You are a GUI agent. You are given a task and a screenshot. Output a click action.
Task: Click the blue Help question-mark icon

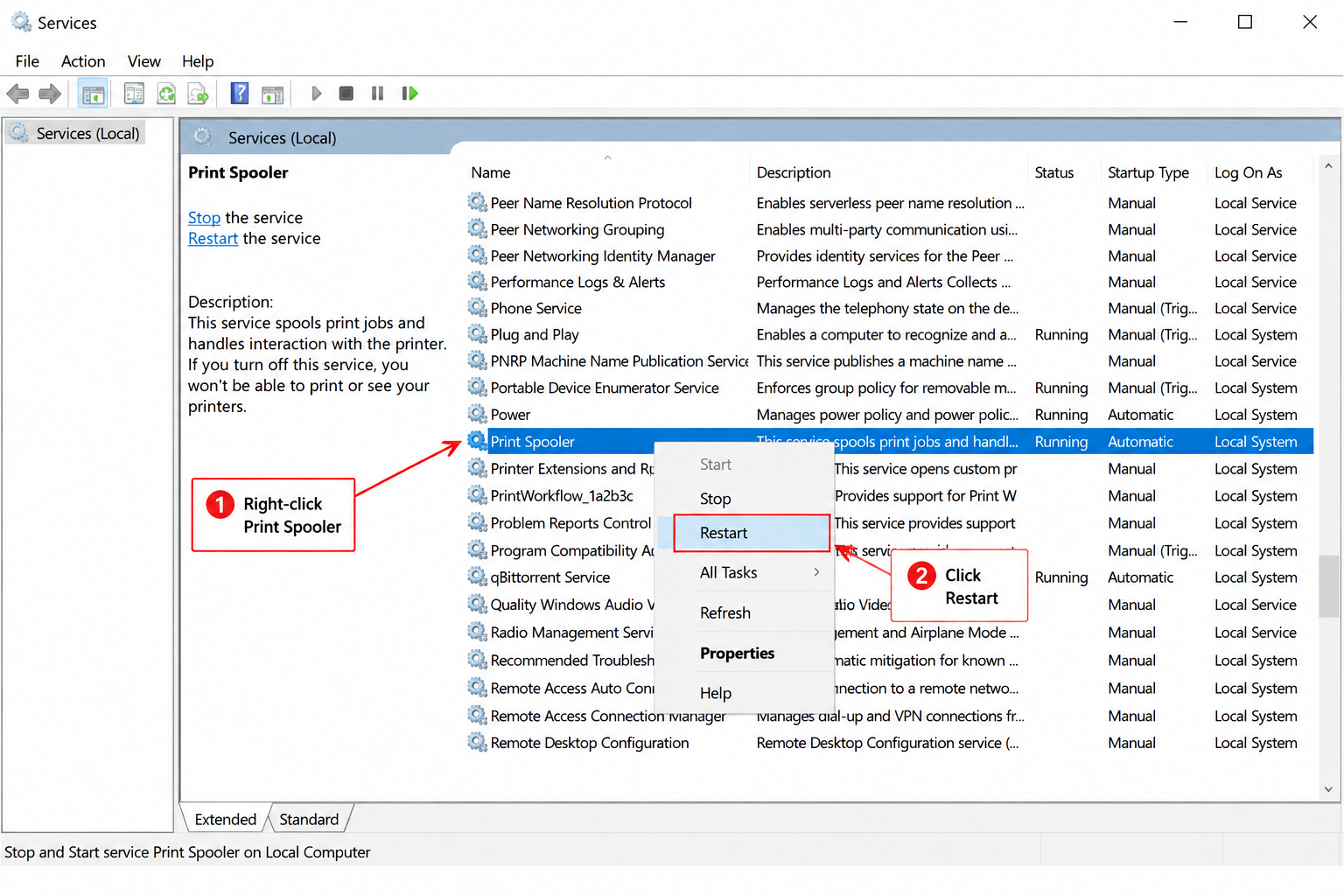tap(240, 93)
